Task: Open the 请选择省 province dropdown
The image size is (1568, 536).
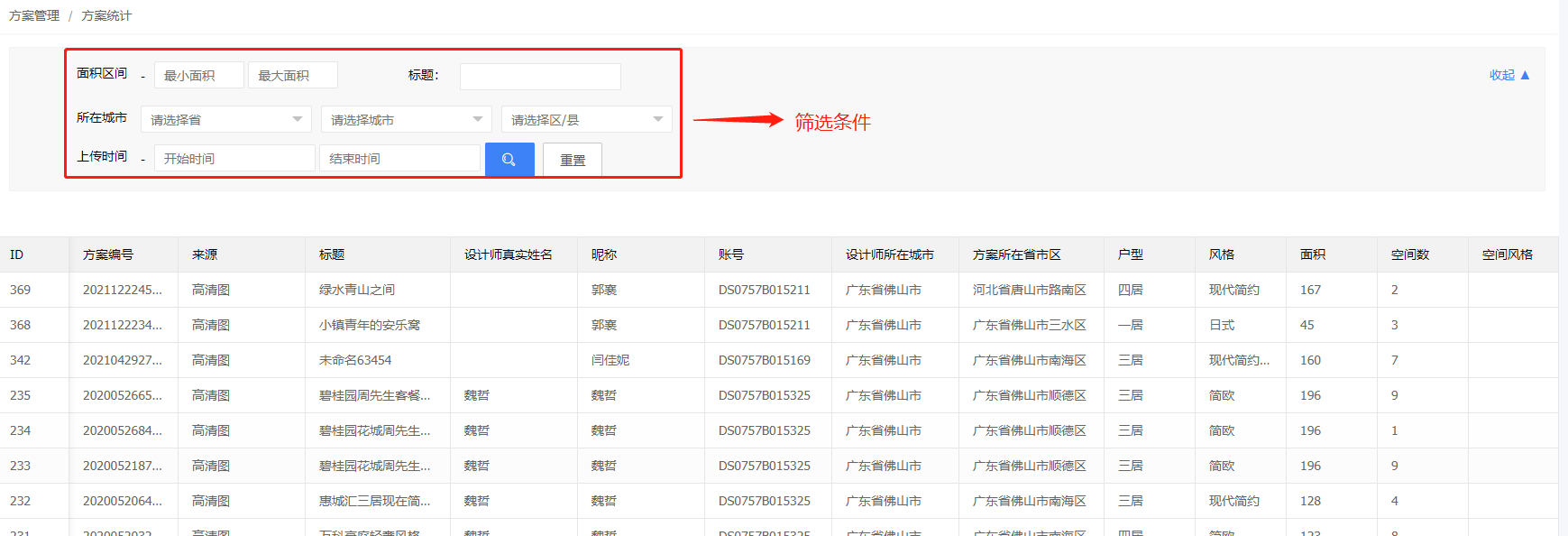Action: (225, 119)
